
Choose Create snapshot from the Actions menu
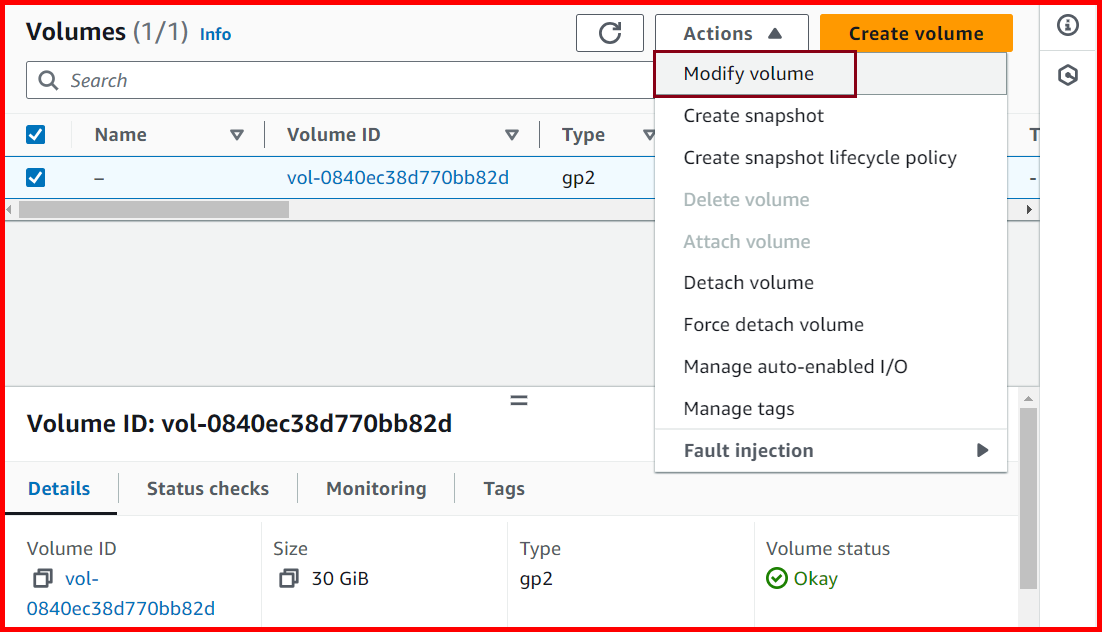coord(753,115)
